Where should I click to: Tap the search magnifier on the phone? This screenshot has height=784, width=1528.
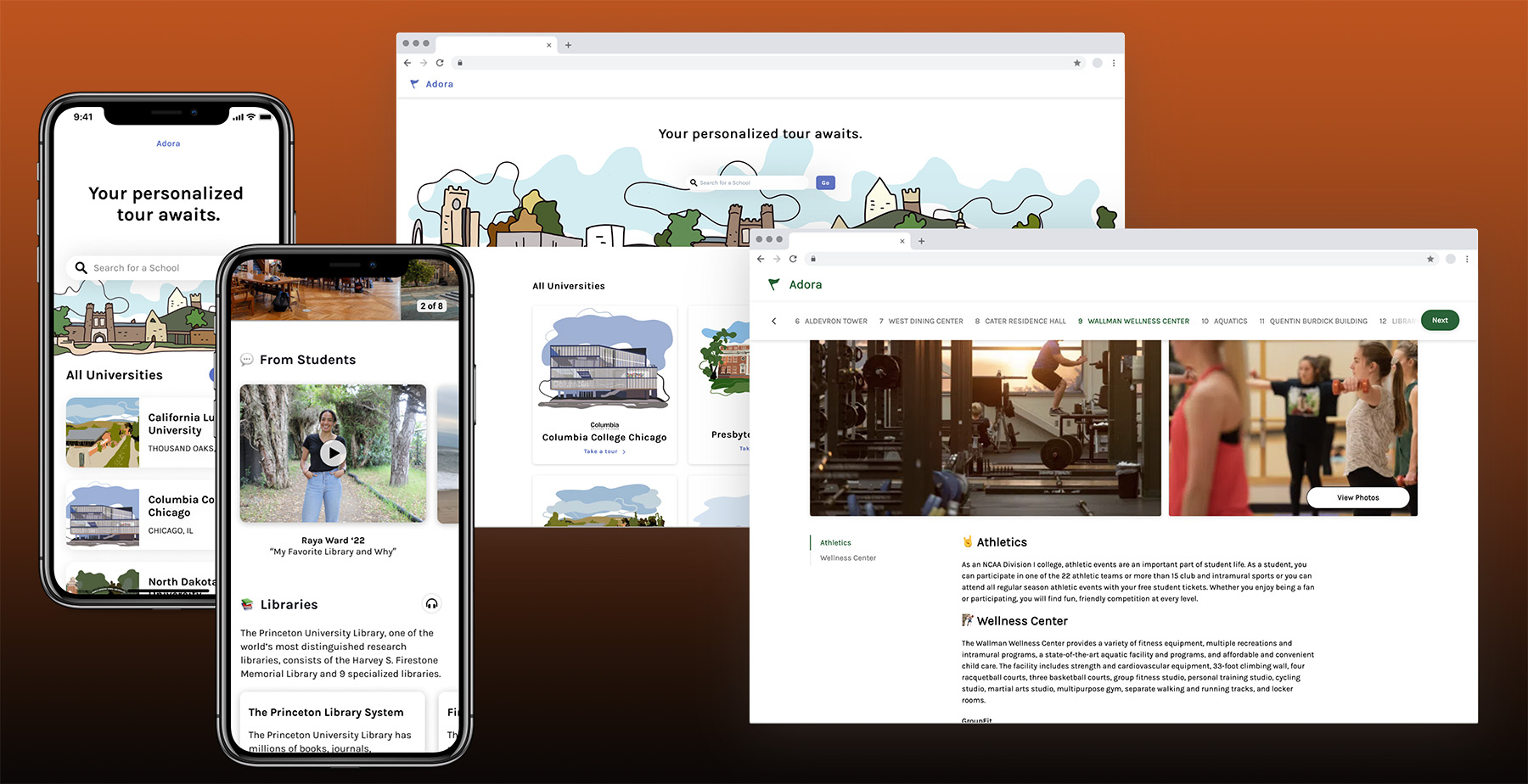(x=81, y=268)
